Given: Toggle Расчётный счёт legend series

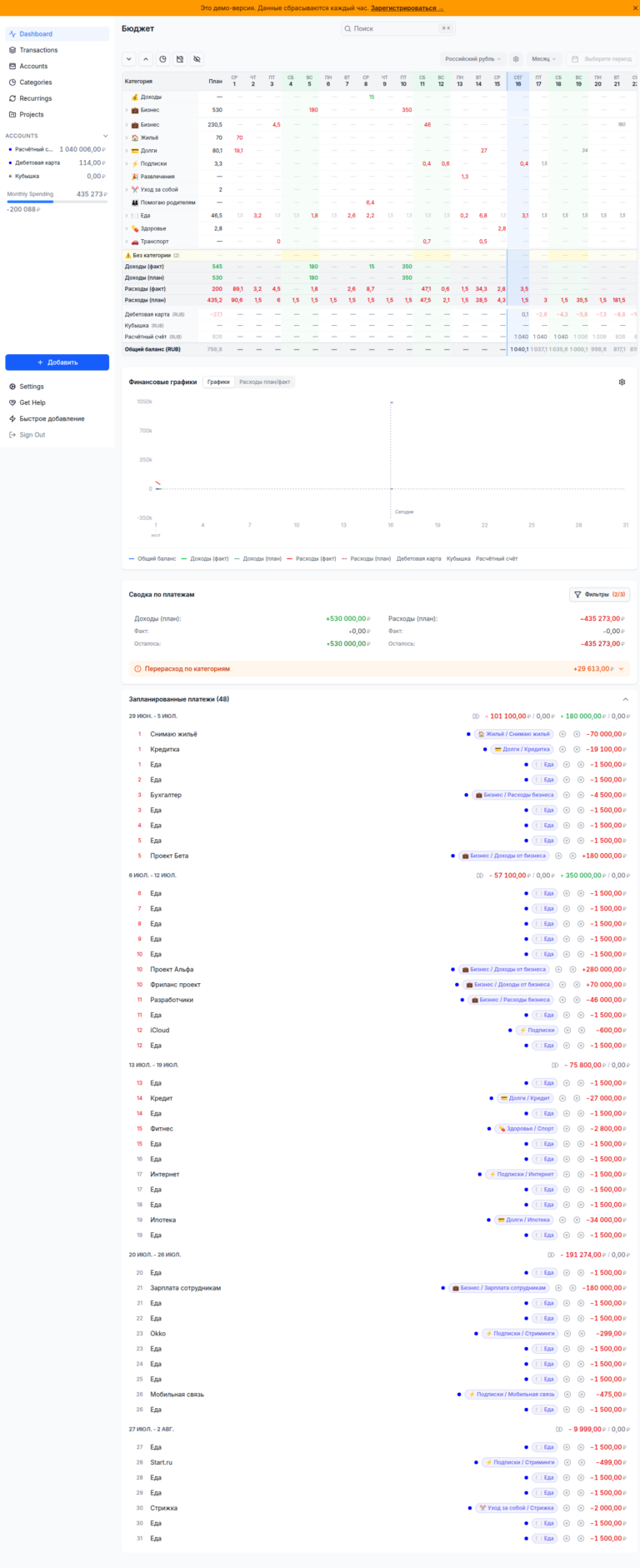Looking at the screenshot, I should coord(497,558).
